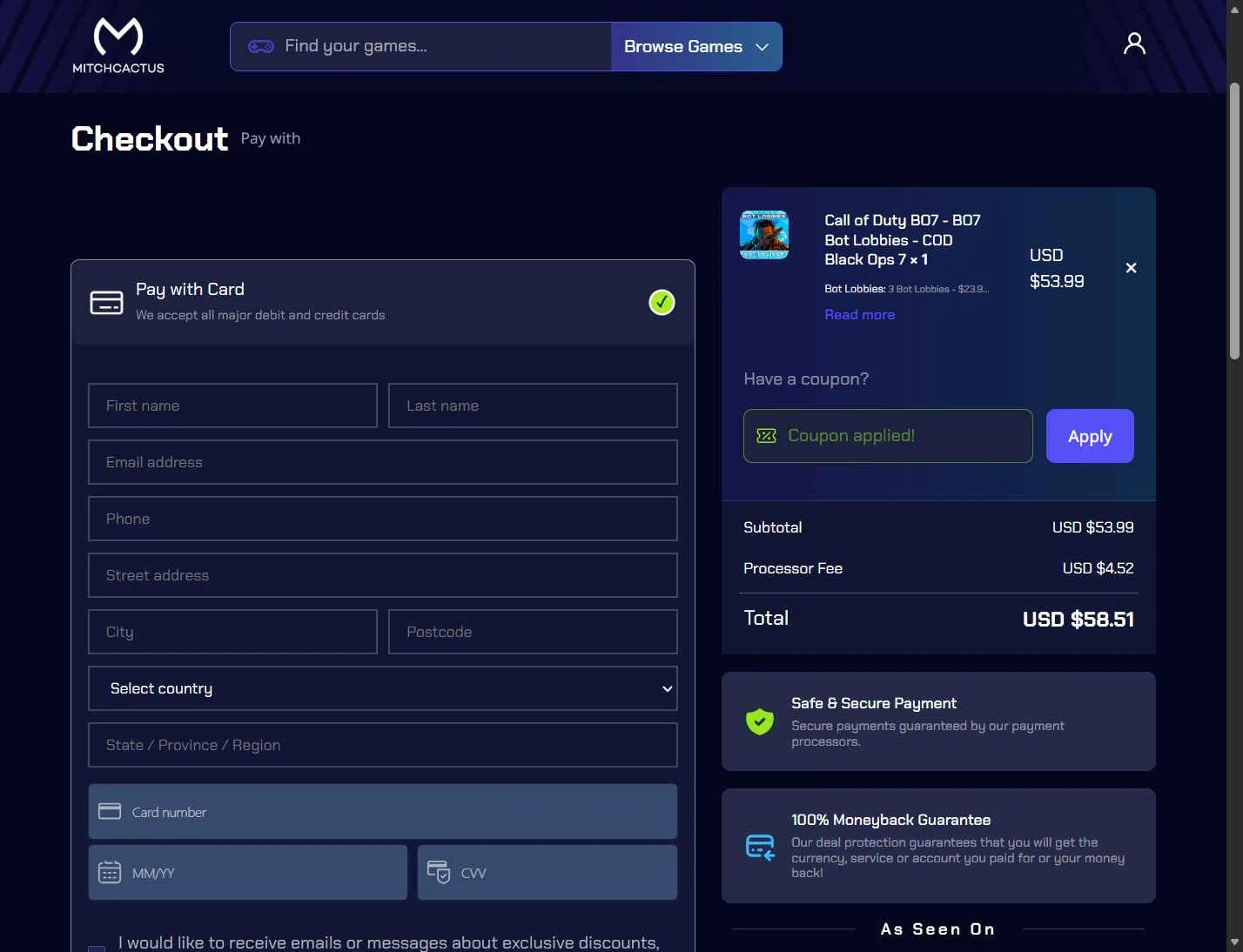Click the City field
This screenshot has height=952, width=1243.
[232, 632]
